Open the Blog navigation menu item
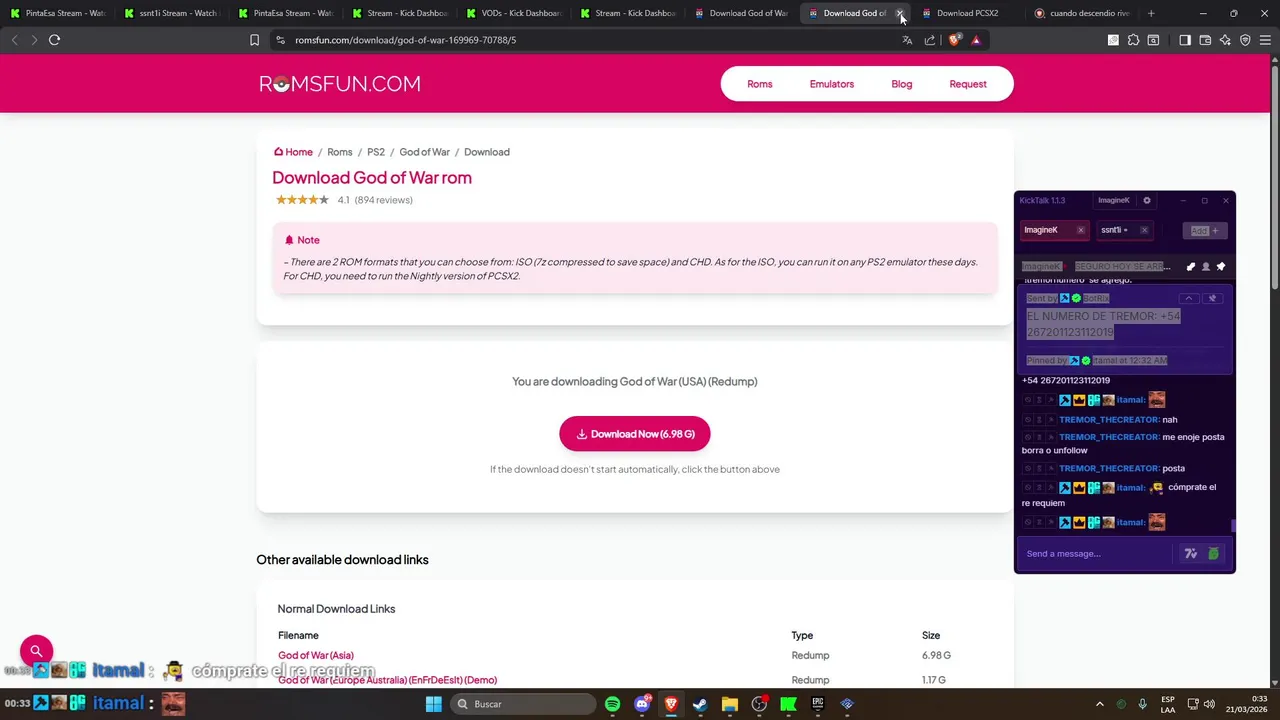Viewport: 1280px width, 720px height. (902, 84)
